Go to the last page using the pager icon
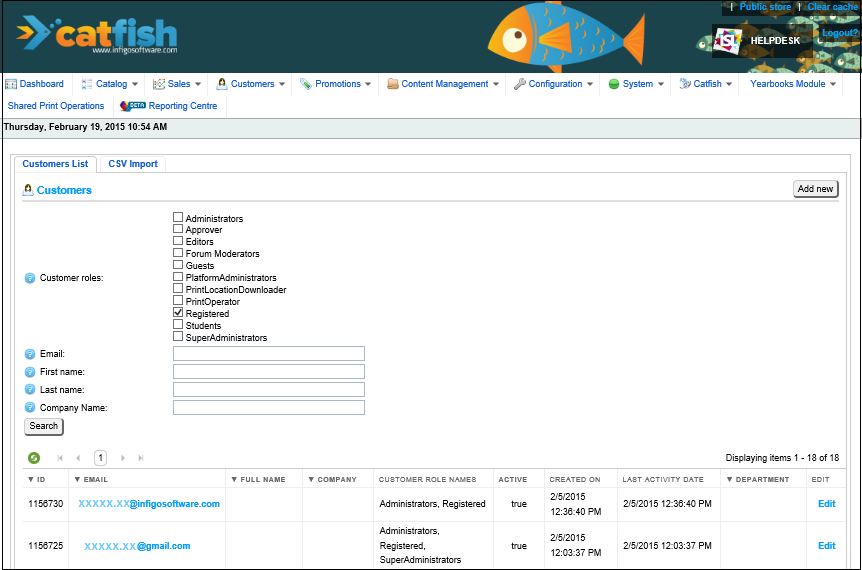This screenshot has height=570, width=862. 141,458
